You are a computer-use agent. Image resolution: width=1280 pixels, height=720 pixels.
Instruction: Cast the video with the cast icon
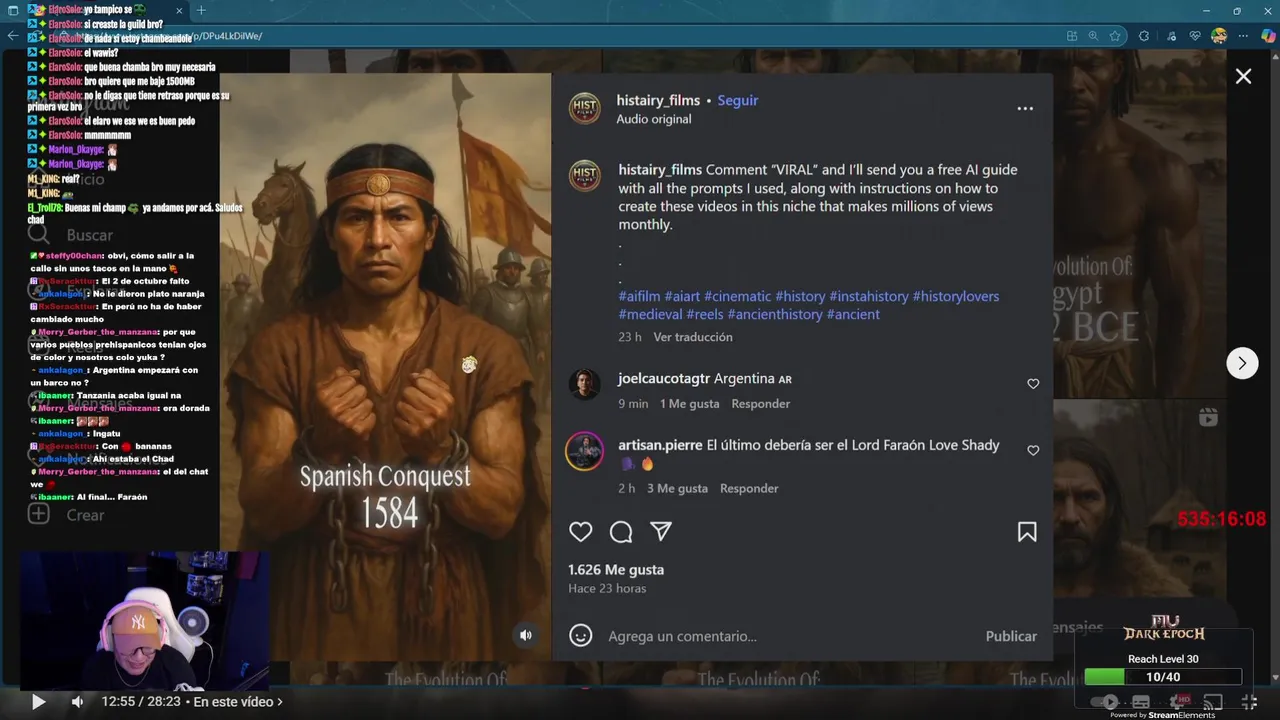pos(1213,702)
